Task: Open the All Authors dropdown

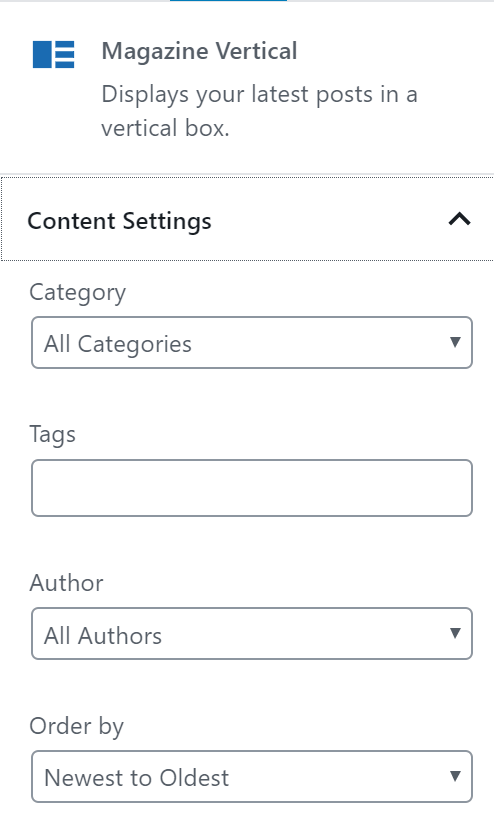Action: pos(252,634)
